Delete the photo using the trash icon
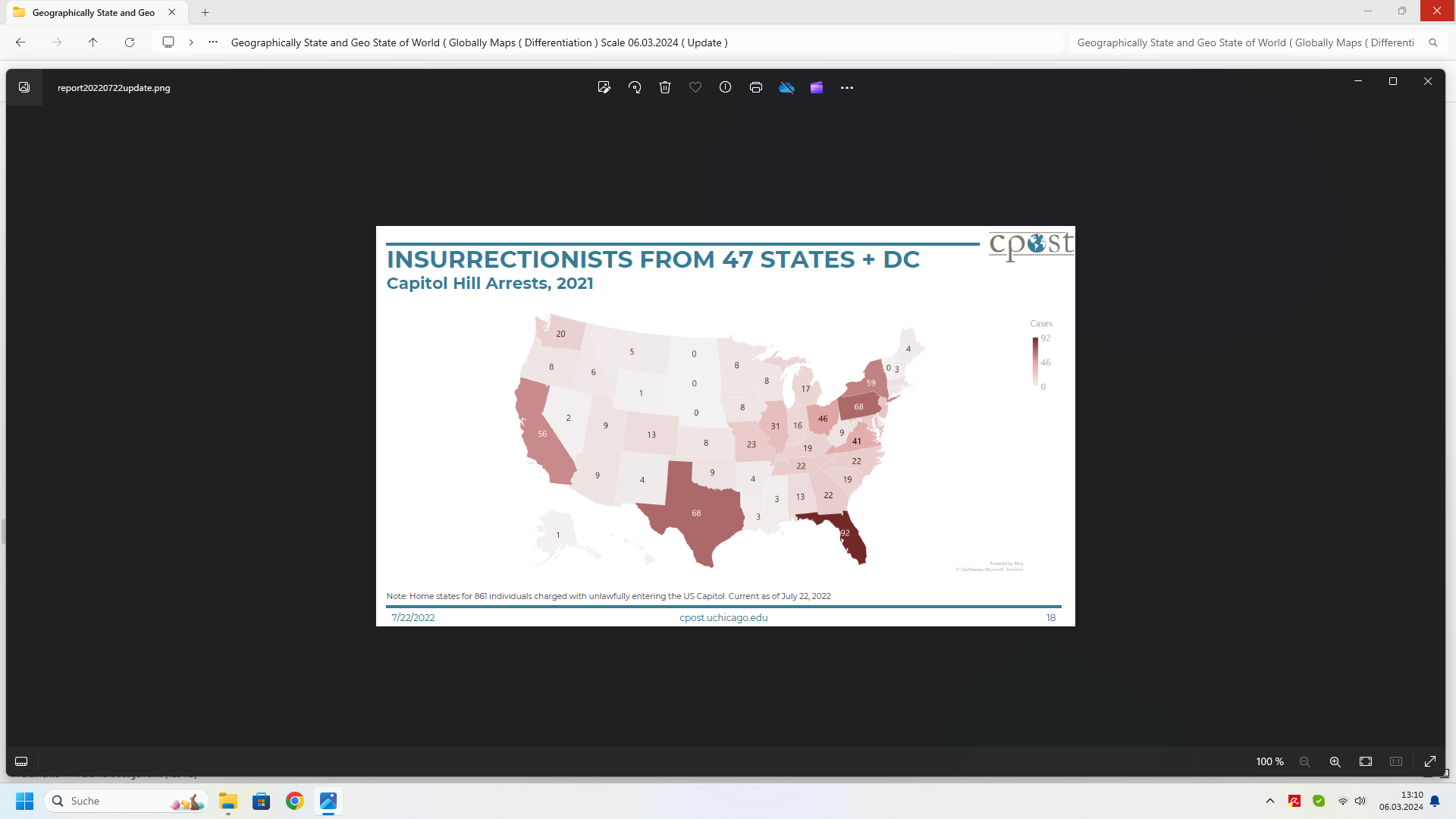The width and height of the screenshot is (1456, 819). (665, 87)
